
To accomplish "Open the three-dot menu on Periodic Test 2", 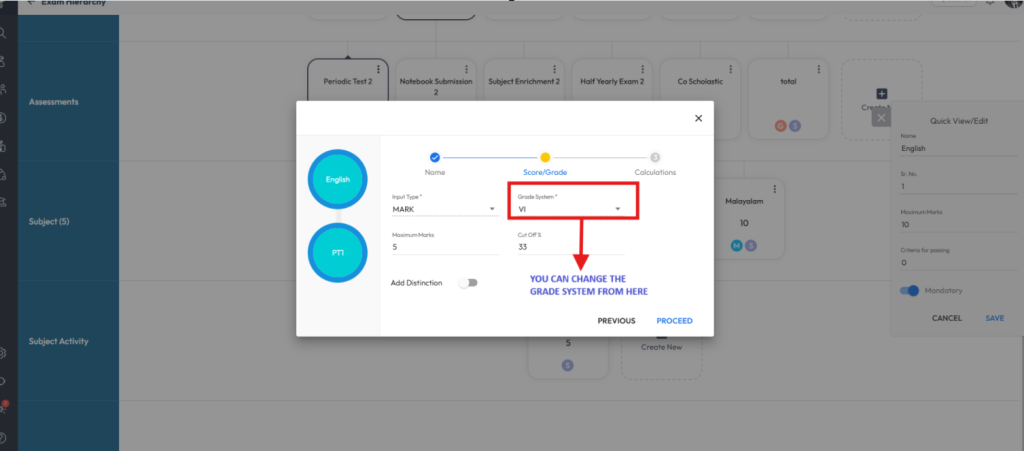I will point(379,69).
